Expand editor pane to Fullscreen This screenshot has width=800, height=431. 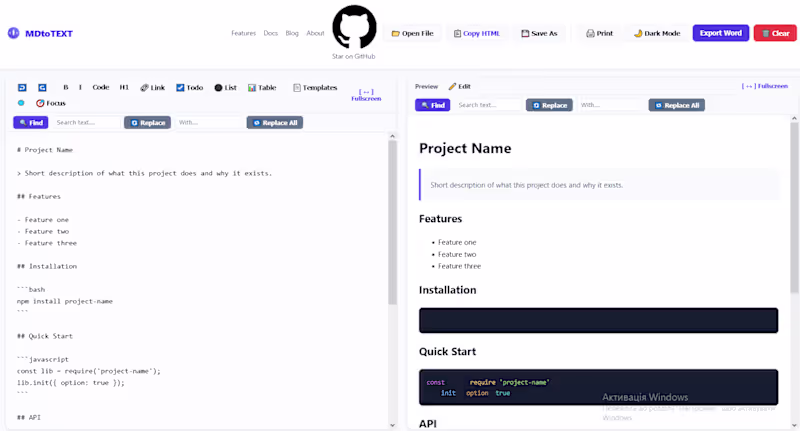pos(366,95)
